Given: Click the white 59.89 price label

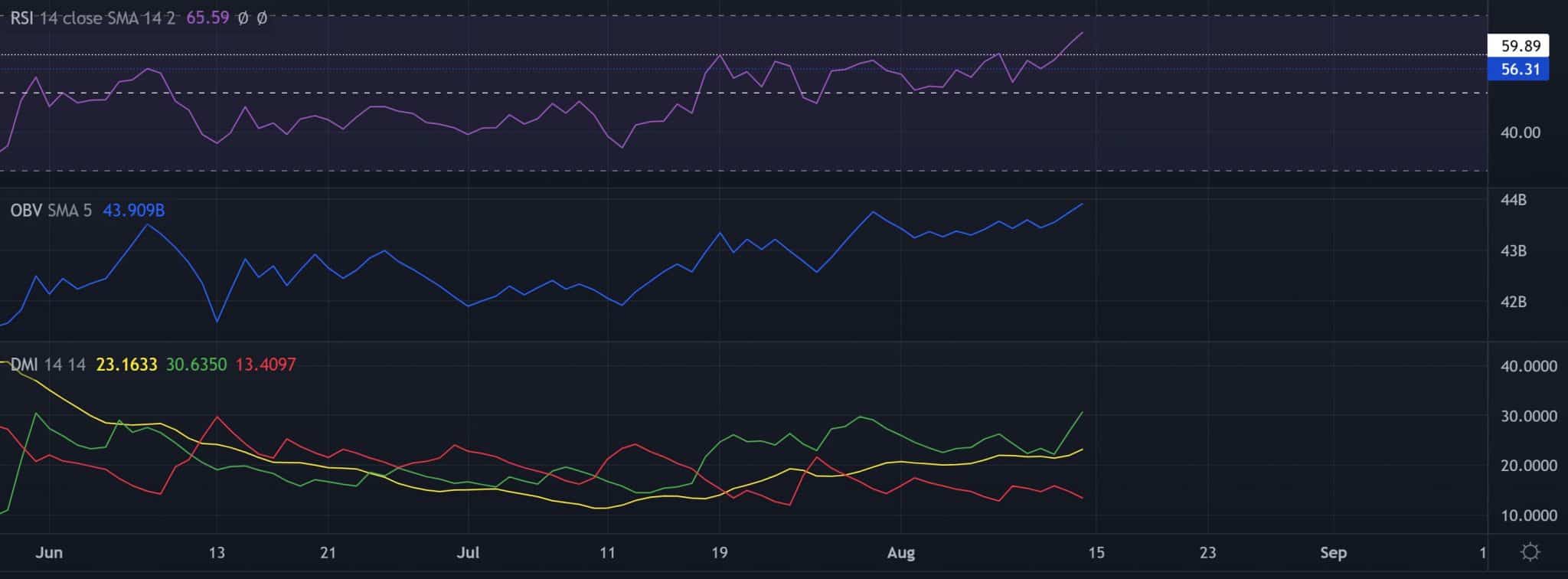Looking at the screenshot, I should [1518, 46].
